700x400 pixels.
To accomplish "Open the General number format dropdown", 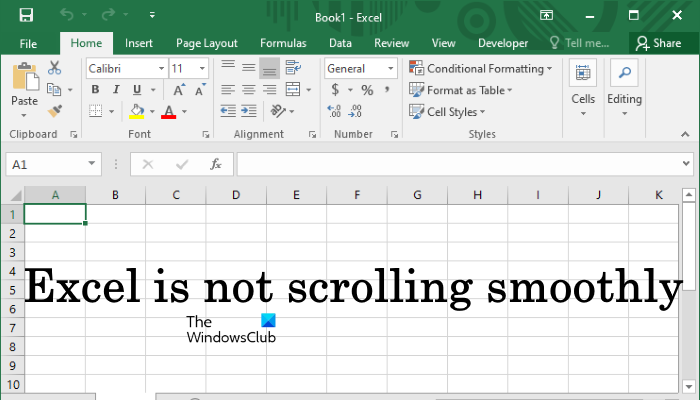I will [392, 68].
